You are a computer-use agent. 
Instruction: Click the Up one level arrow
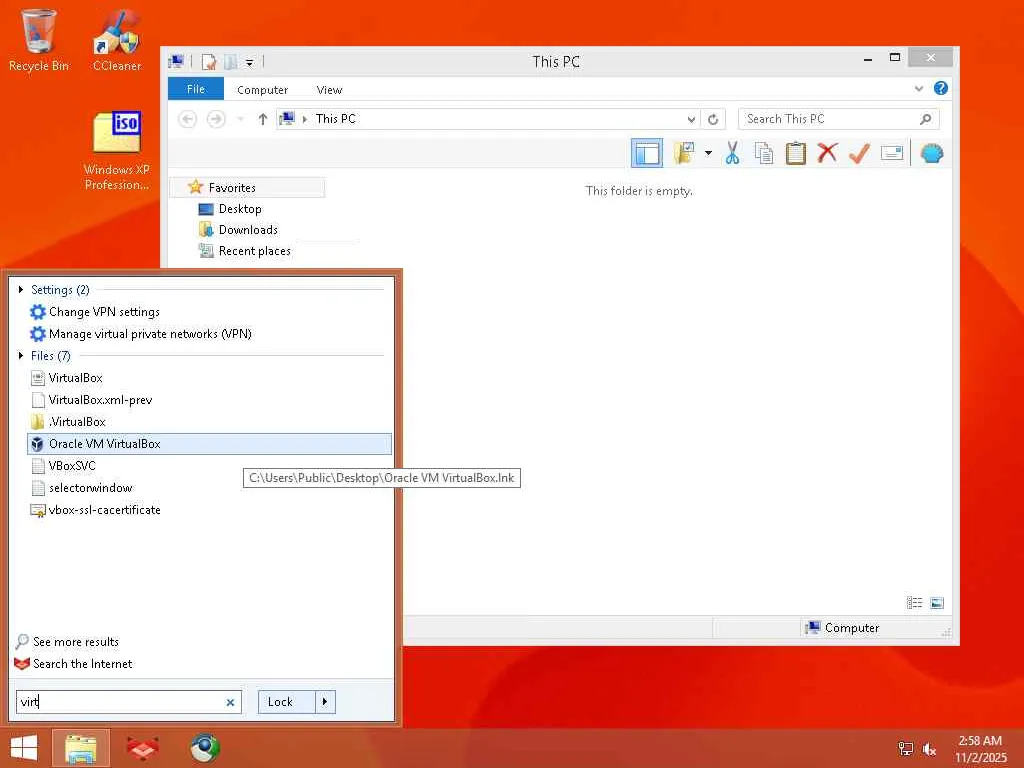(263, 119)
